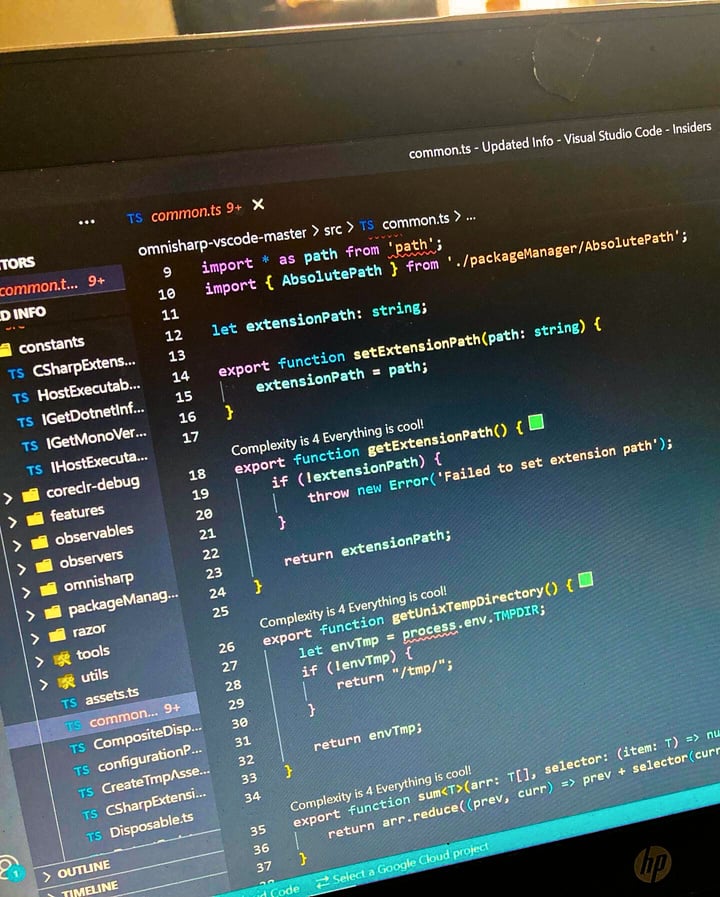Image resolution: width=720 pixels, height=897 pixels.
Task: Switch to the common.ts editor tab
Action: point(186,213)
